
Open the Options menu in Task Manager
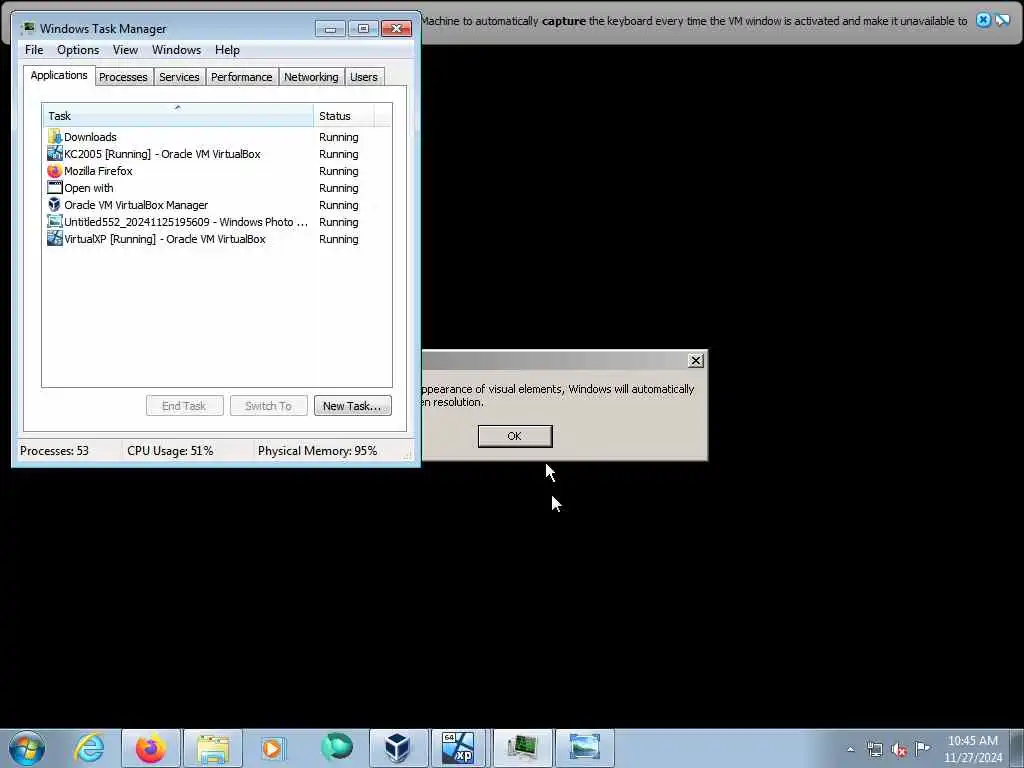pyautogui.click(x=78, y=50)
